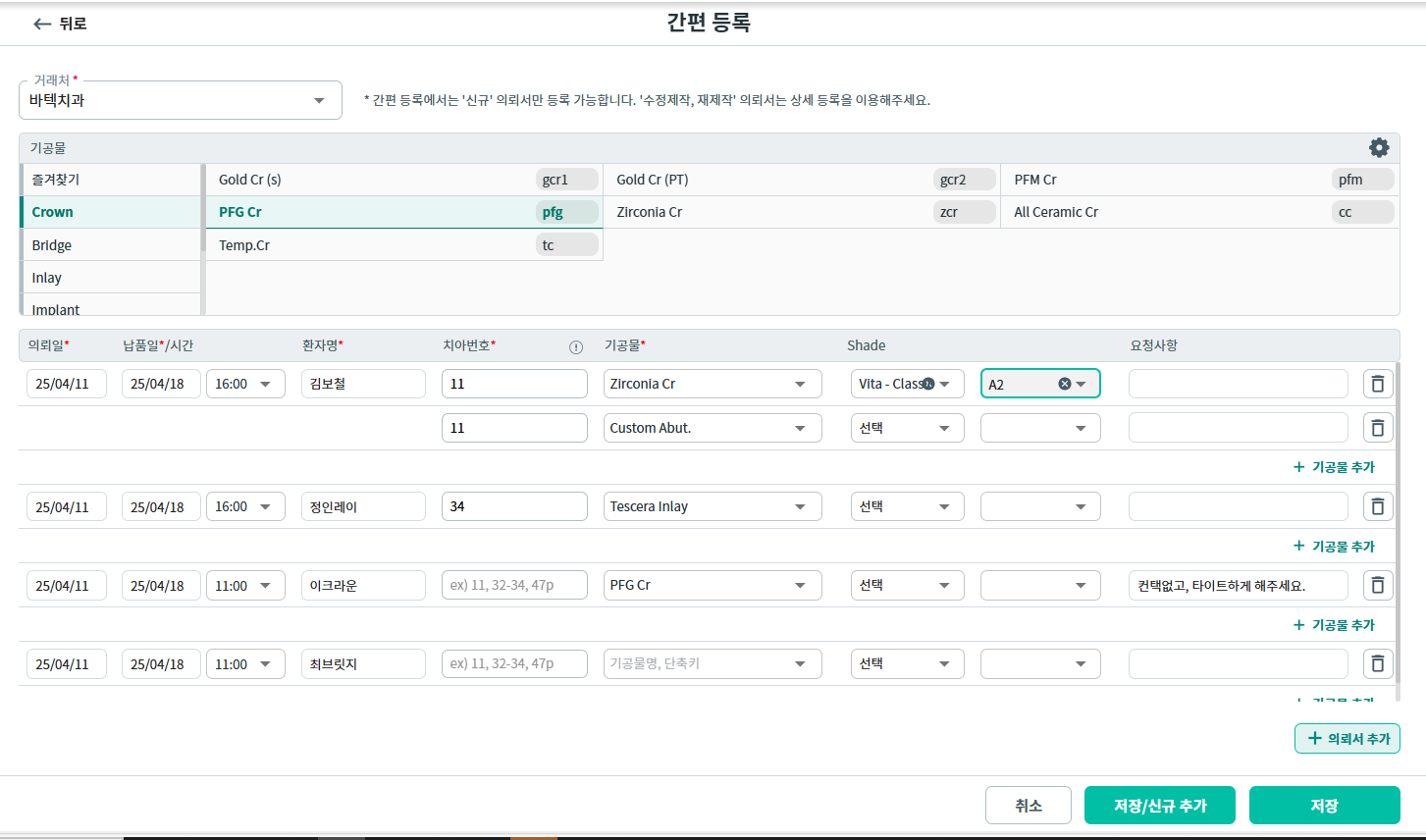
Task: Select the Crown category
Action: coord(110,212)
